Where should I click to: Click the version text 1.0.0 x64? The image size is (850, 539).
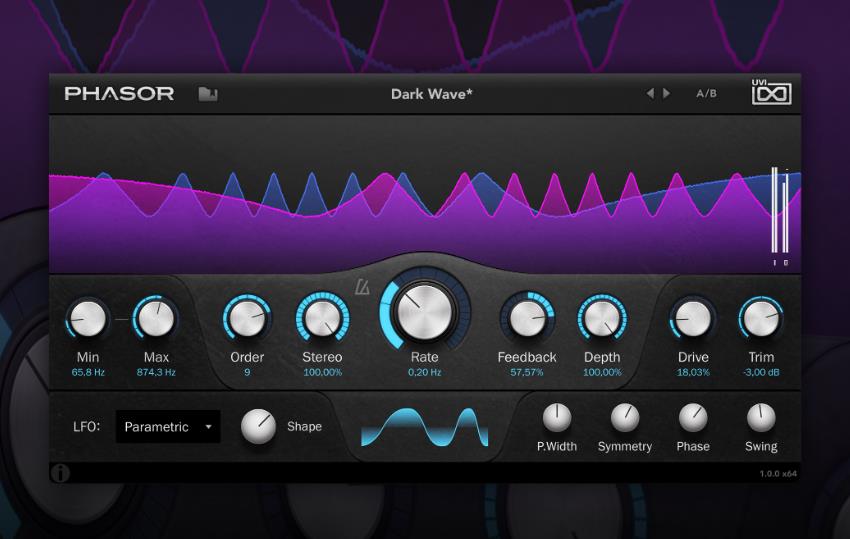778,473
